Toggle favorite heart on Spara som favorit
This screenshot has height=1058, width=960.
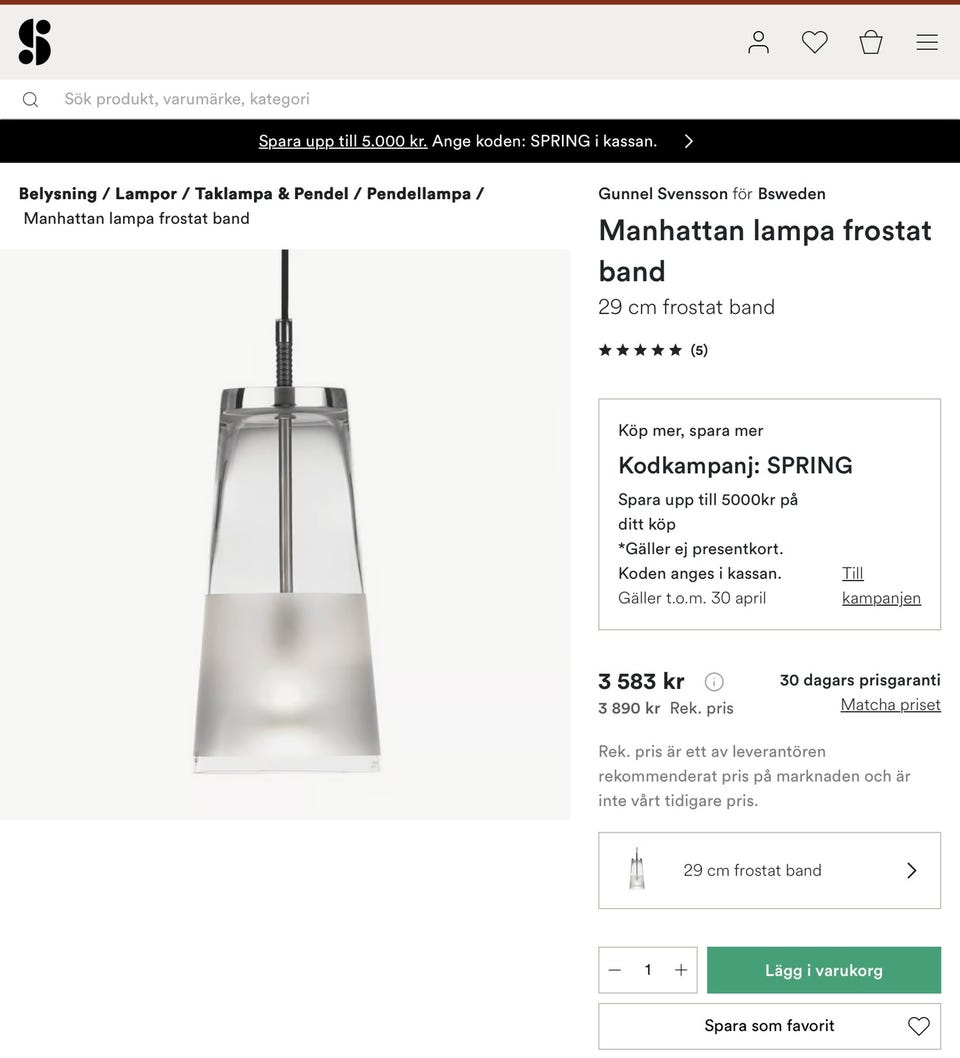[x=918, y=1025]
